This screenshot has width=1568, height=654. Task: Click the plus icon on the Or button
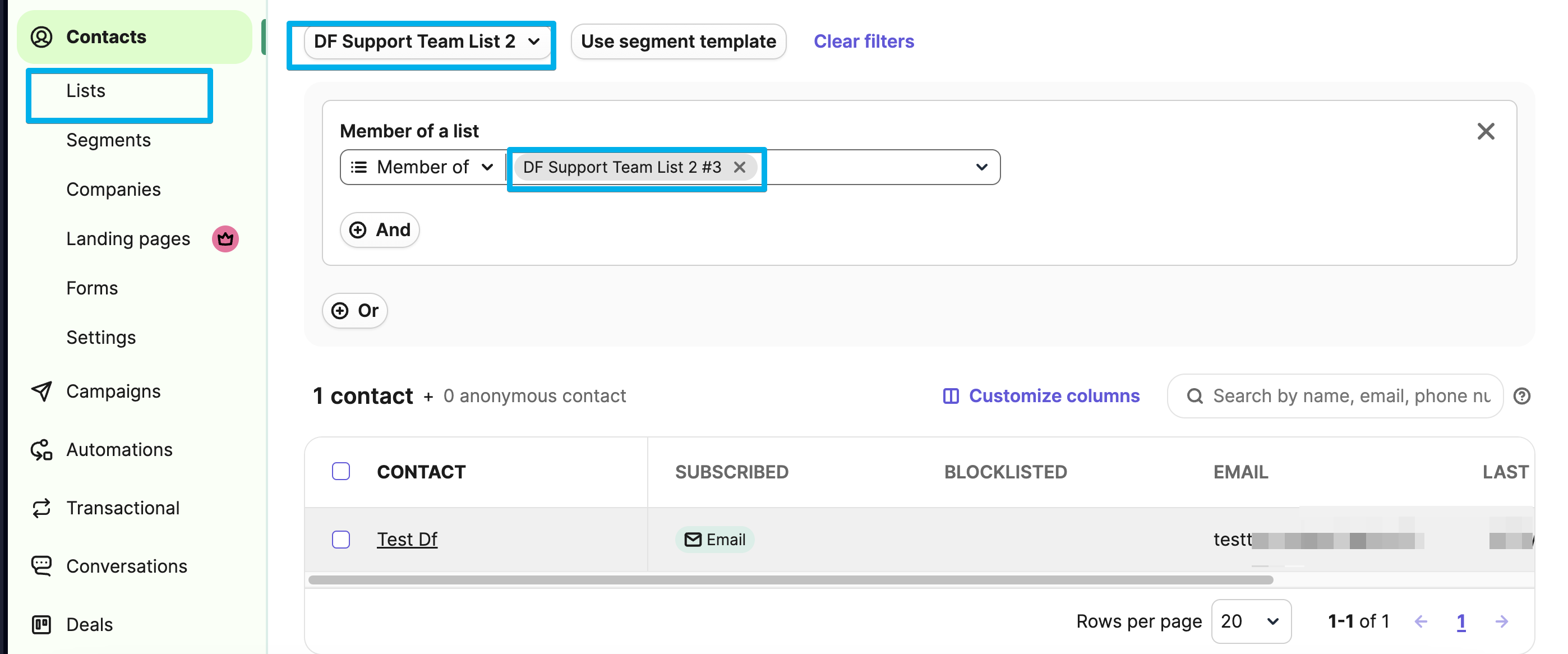click(x=340, y=311)
